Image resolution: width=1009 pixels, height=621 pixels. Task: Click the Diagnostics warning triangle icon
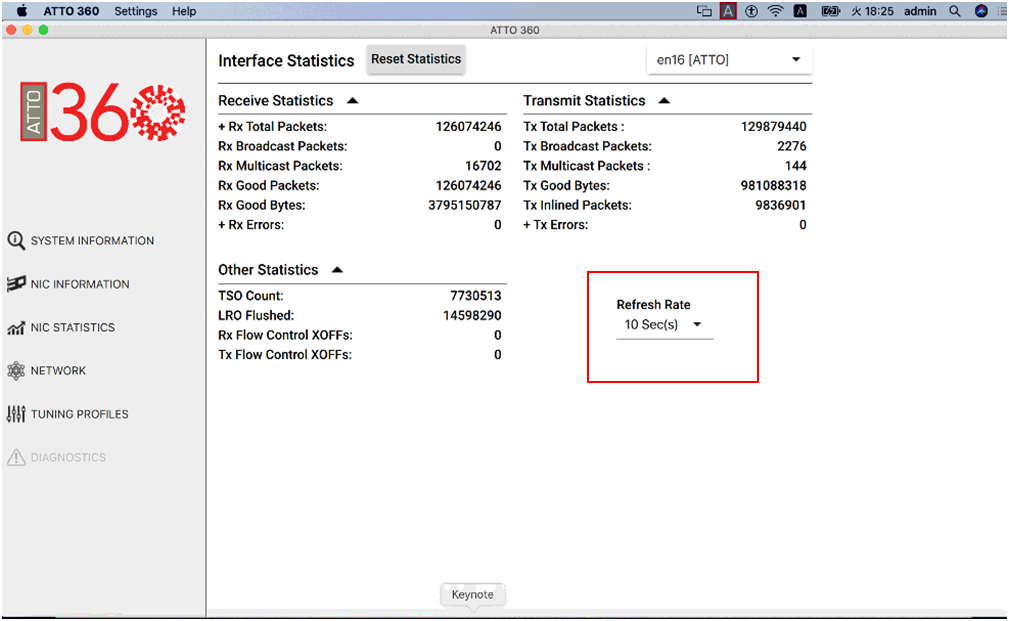point(16,457)
